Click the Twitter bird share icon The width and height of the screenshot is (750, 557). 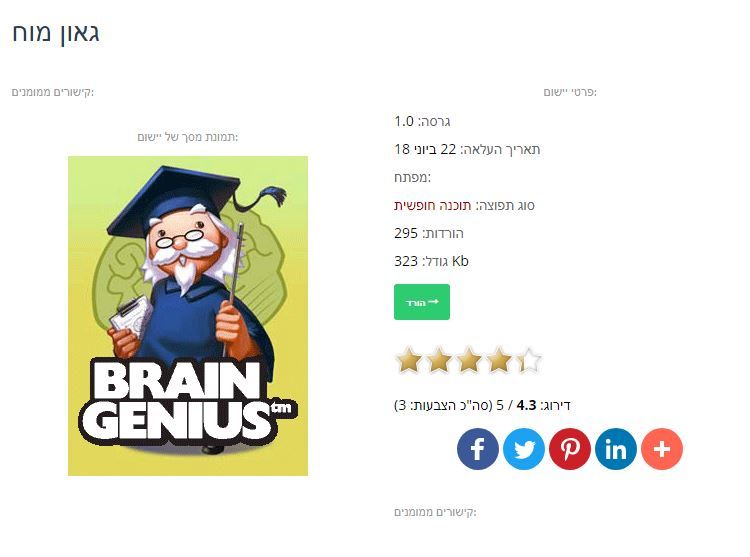[524, 448]
